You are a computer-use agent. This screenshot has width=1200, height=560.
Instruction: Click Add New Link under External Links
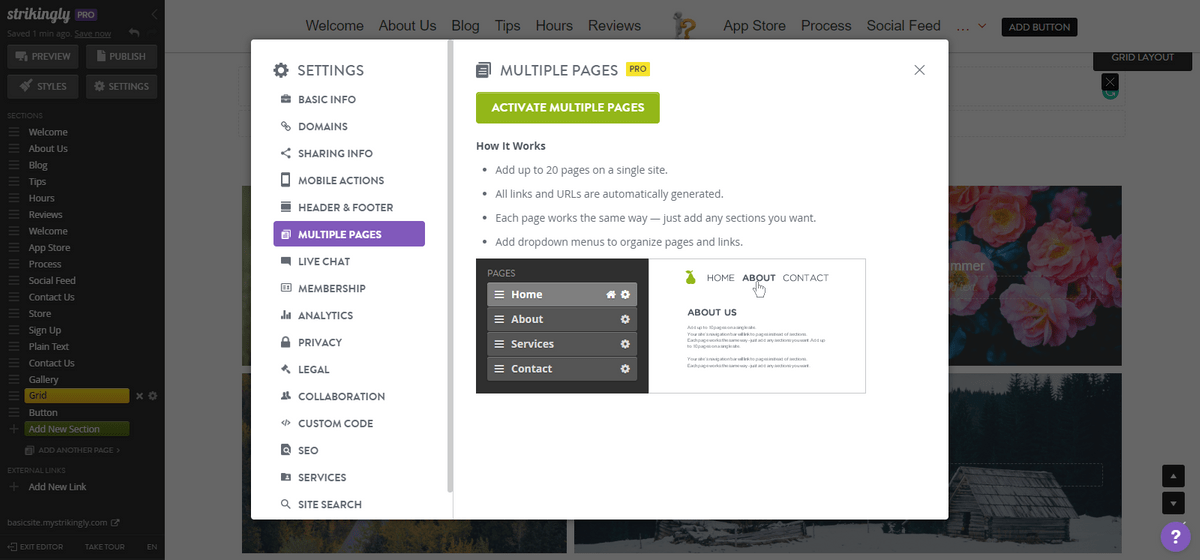tap(57, 487)
